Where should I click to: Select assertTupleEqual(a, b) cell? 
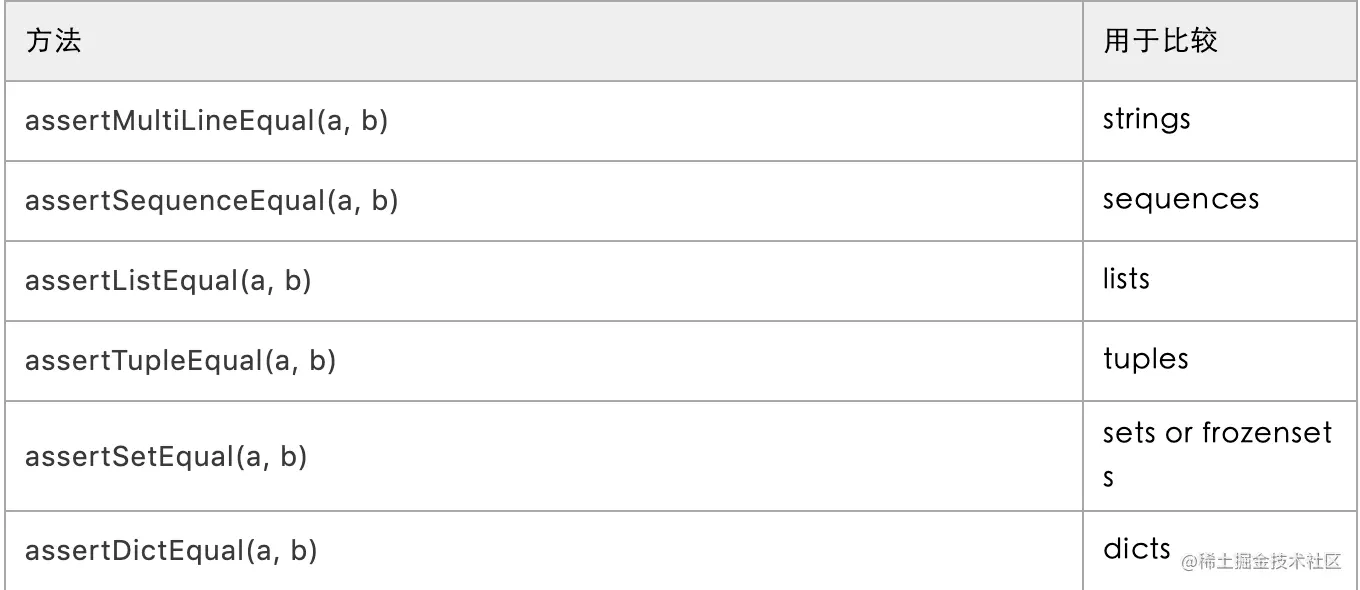point(543,361)
